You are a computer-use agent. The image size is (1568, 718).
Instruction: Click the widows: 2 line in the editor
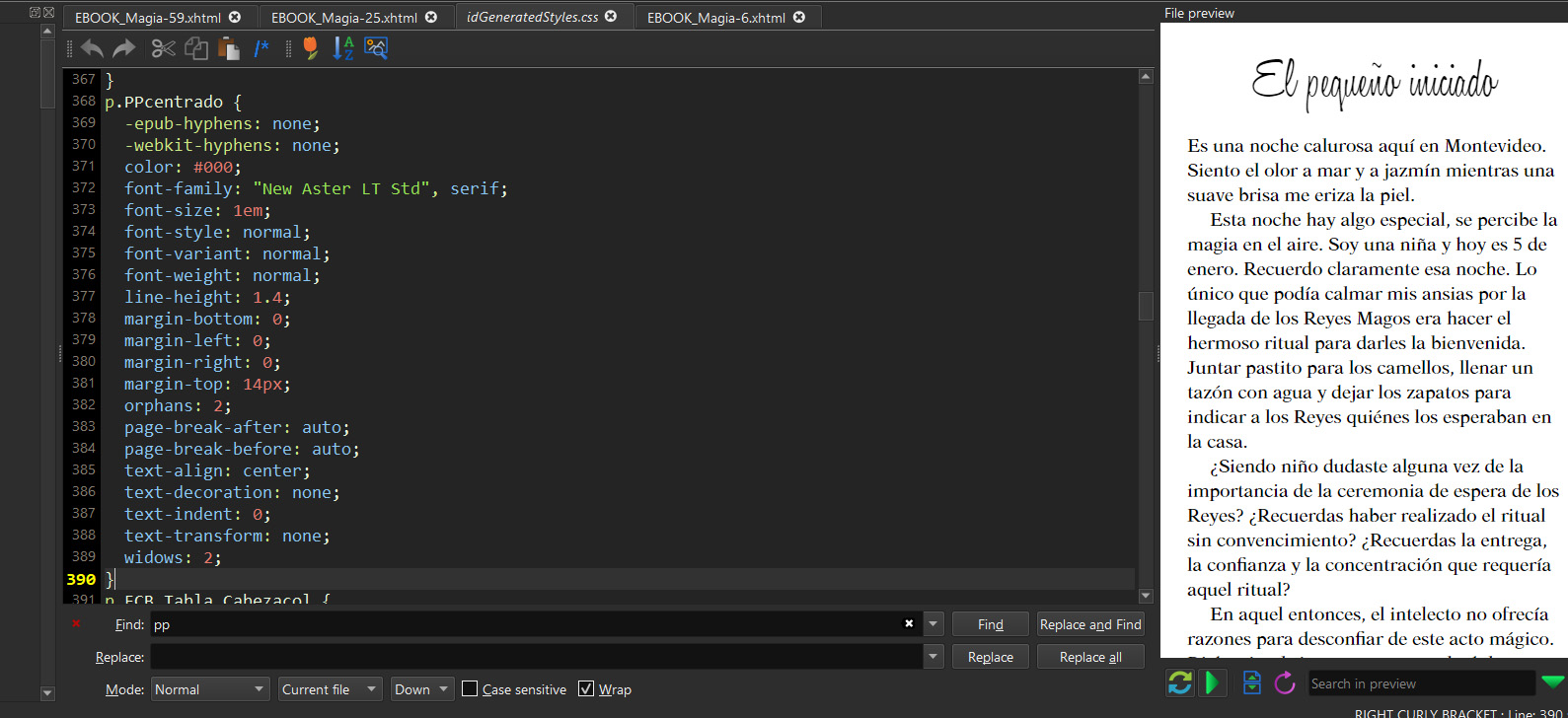(x=173, y=557)
